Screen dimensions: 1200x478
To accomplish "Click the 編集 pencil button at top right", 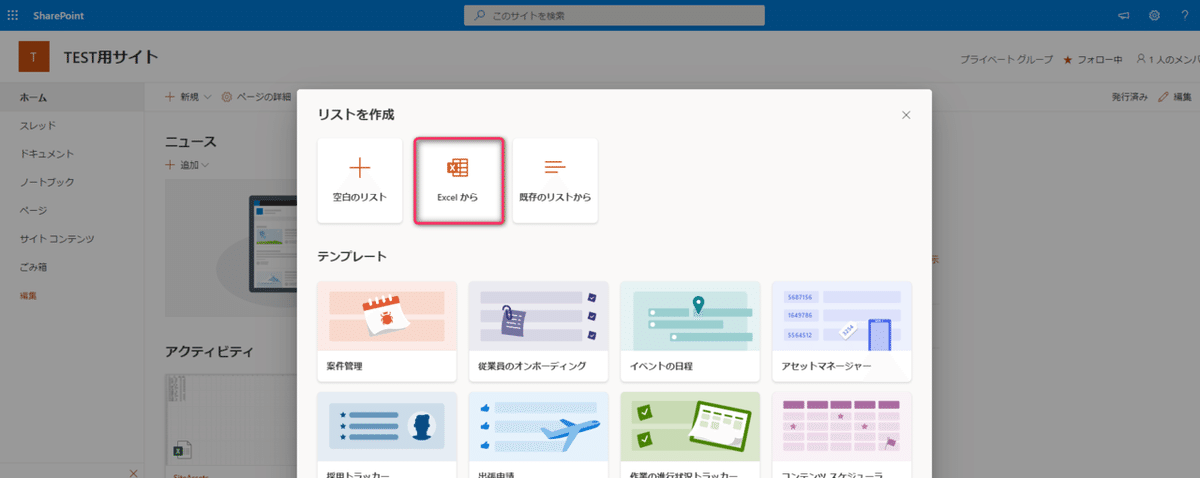I will pyautogui.click(x=1174, y=97).
